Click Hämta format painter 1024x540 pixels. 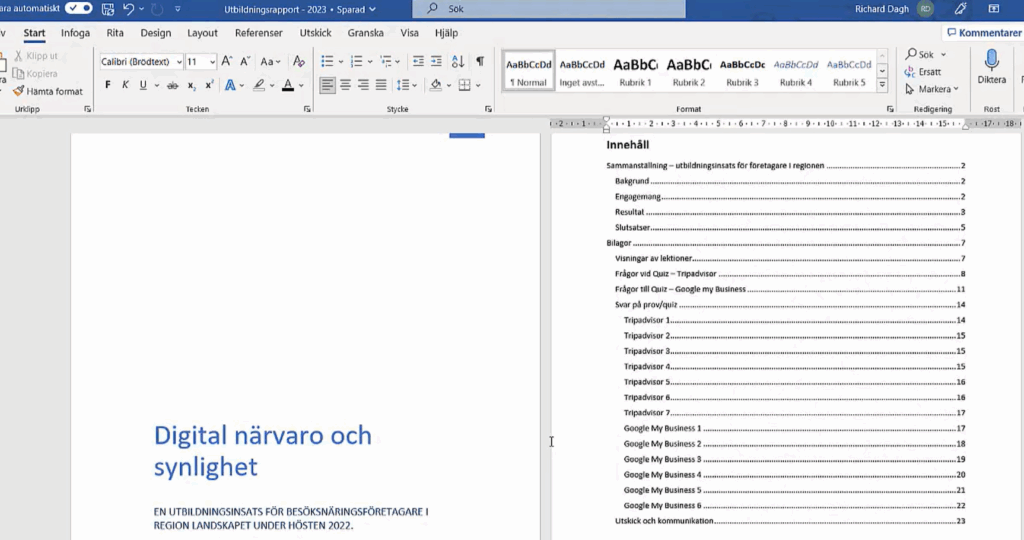tap(48, 91)
